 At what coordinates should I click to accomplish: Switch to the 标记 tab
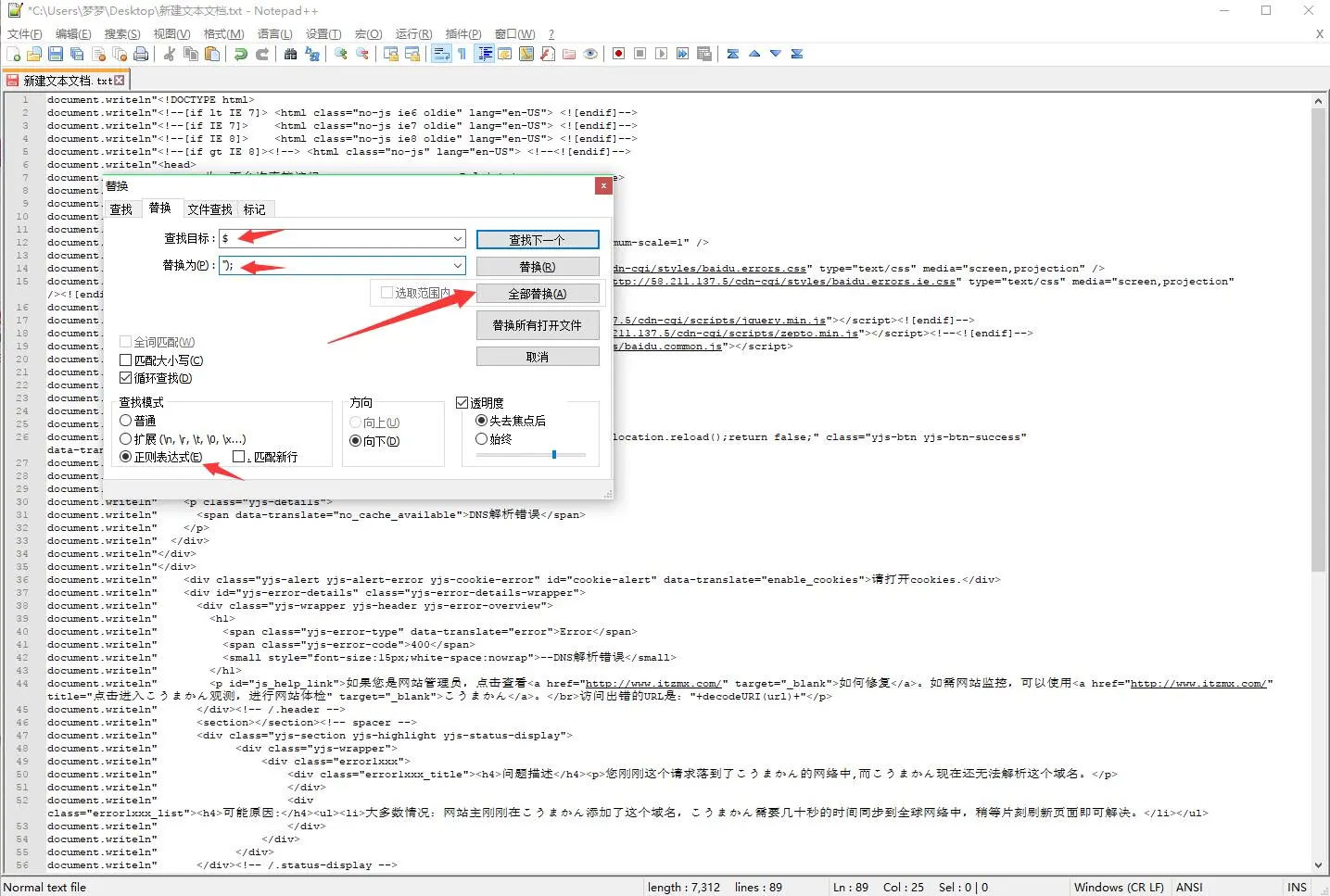coord(254,209)
